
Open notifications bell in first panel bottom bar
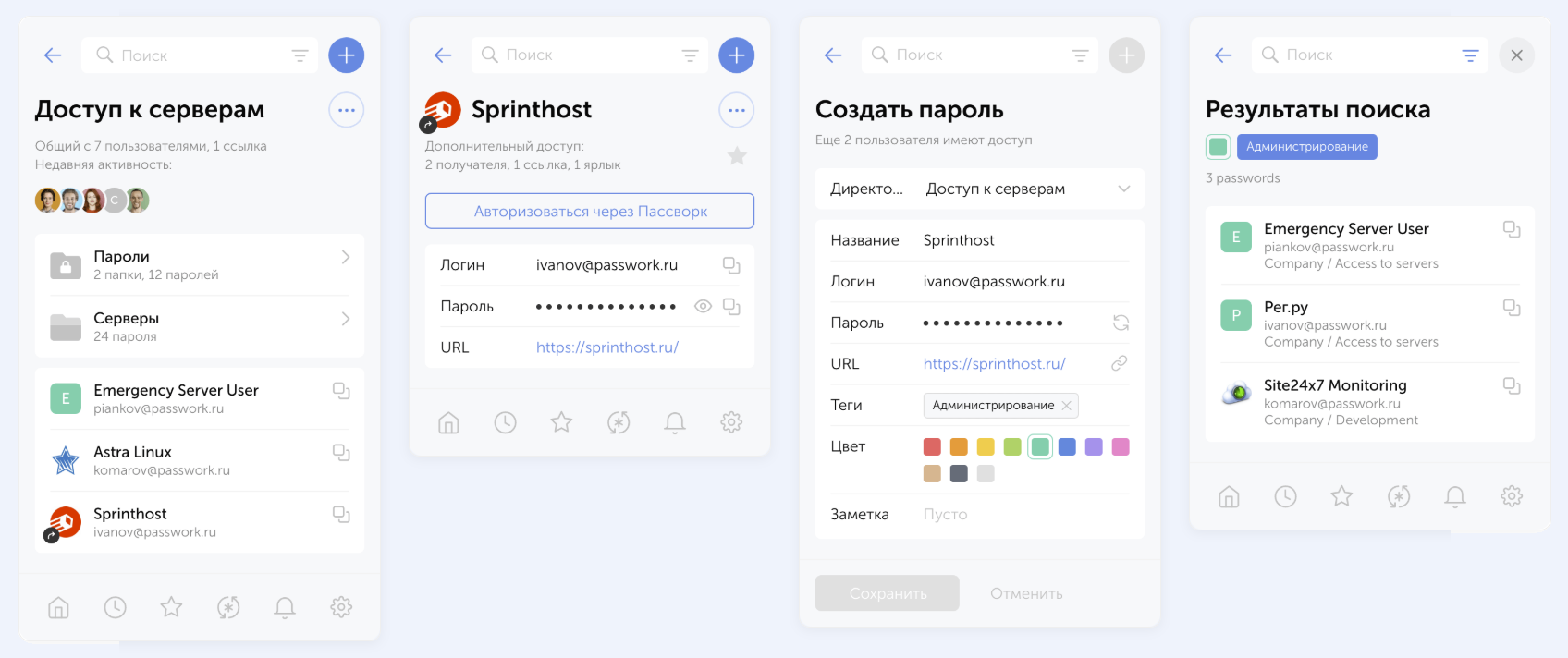click(285, 607)
